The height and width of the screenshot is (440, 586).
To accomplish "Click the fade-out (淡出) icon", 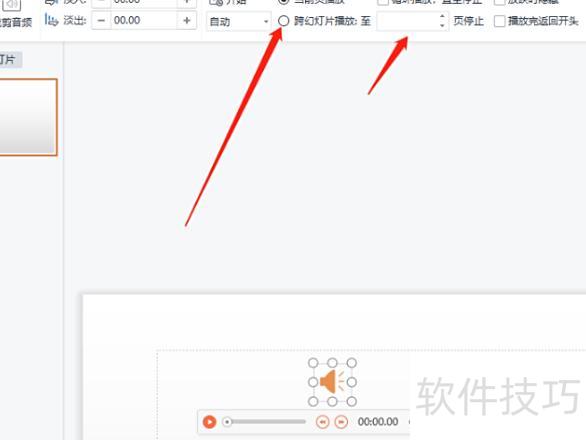I will coord(51,20).
